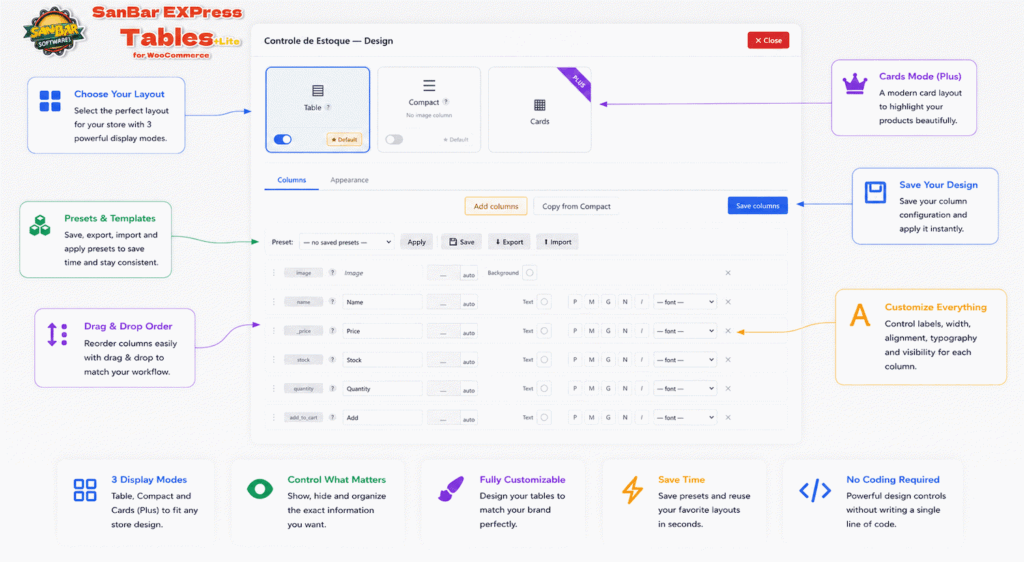Viewport: 1024px width, 562px height.
Task: Toggle the N style button in Price row
Action: pos(625,331)
